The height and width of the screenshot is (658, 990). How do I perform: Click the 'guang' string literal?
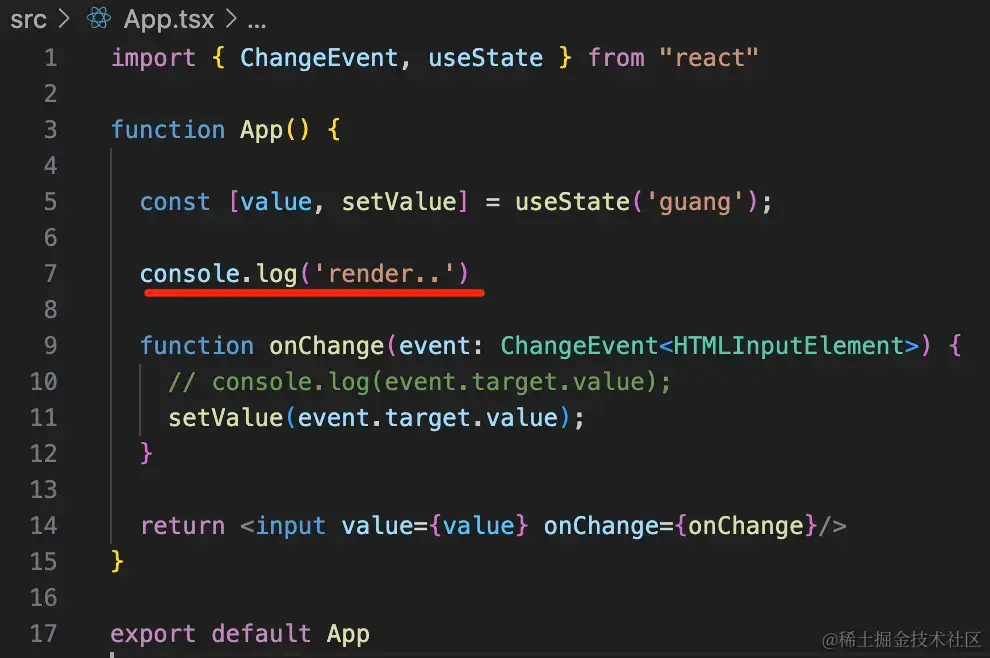pos(695,202)
